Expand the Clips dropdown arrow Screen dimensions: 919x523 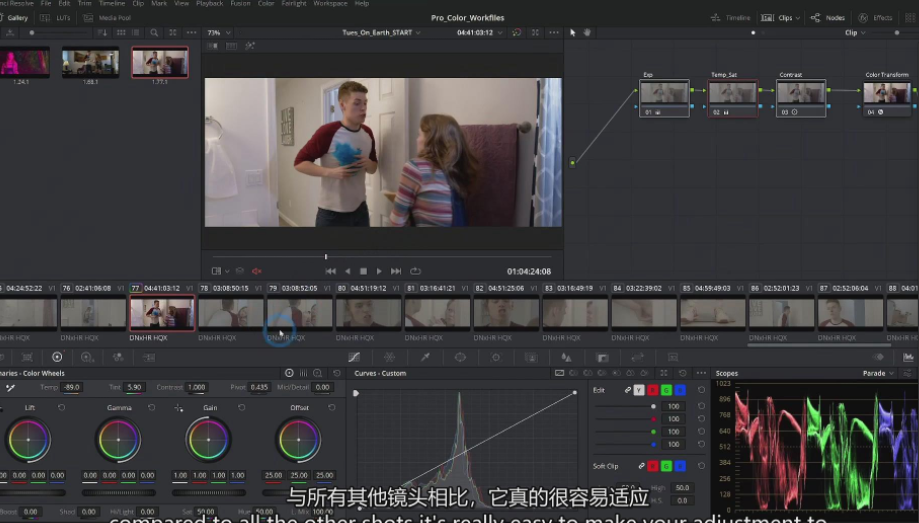tap(798, 18)
